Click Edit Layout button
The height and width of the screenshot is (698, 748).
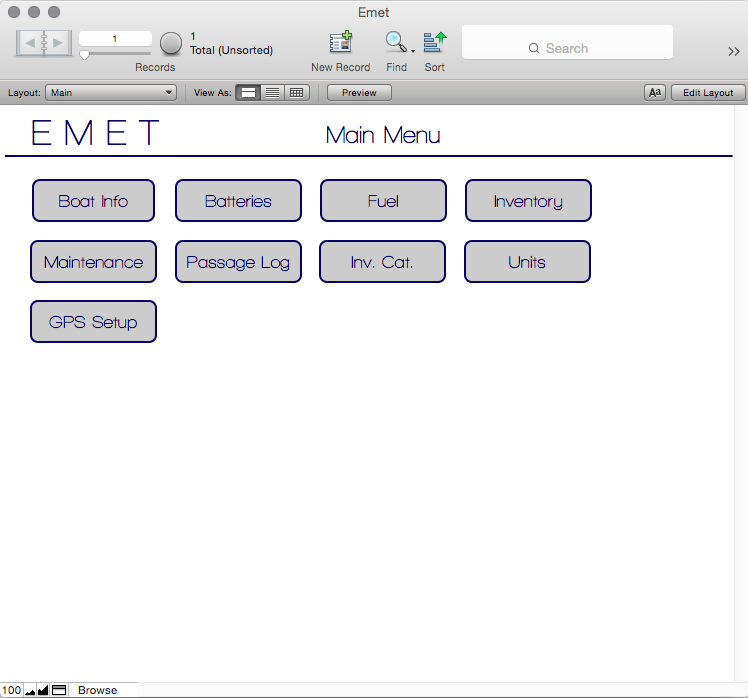tap(708, 93)
